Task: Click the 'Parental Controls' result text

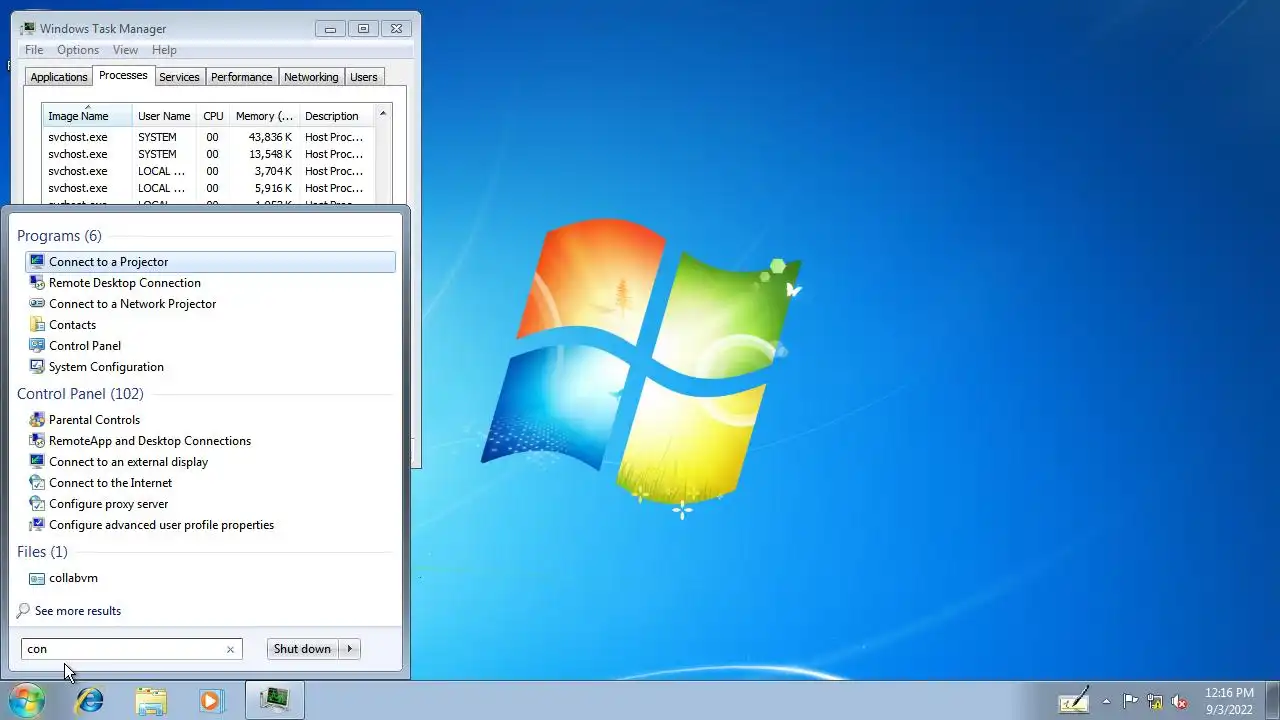Action: click(x=94, y=420)
